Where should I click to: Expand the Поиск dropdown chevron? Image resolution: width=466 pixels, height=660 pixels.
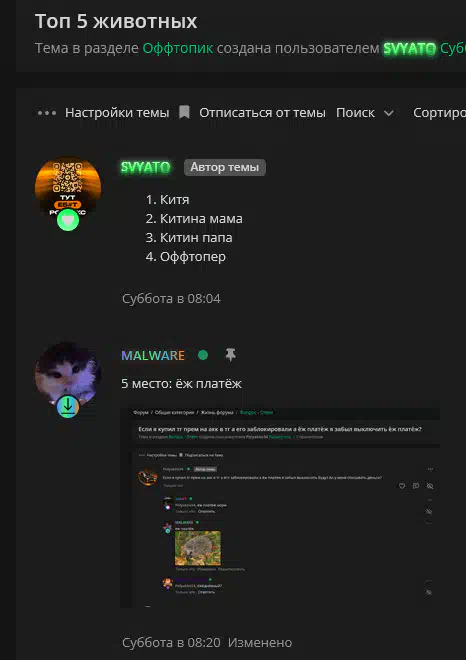click(389, 113)
